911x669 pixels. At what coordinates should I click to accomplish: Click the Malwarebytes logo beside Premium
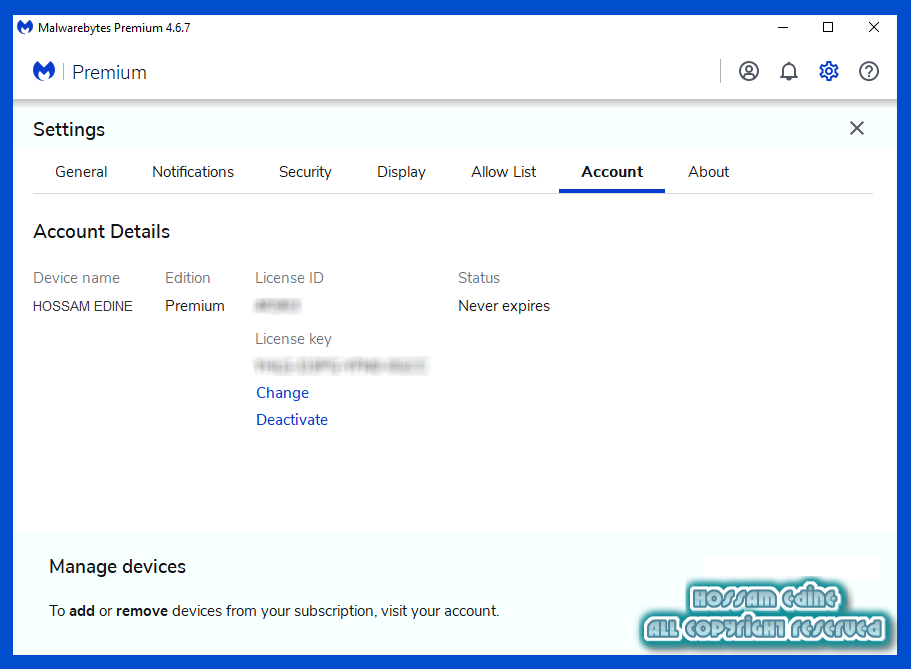44,71
